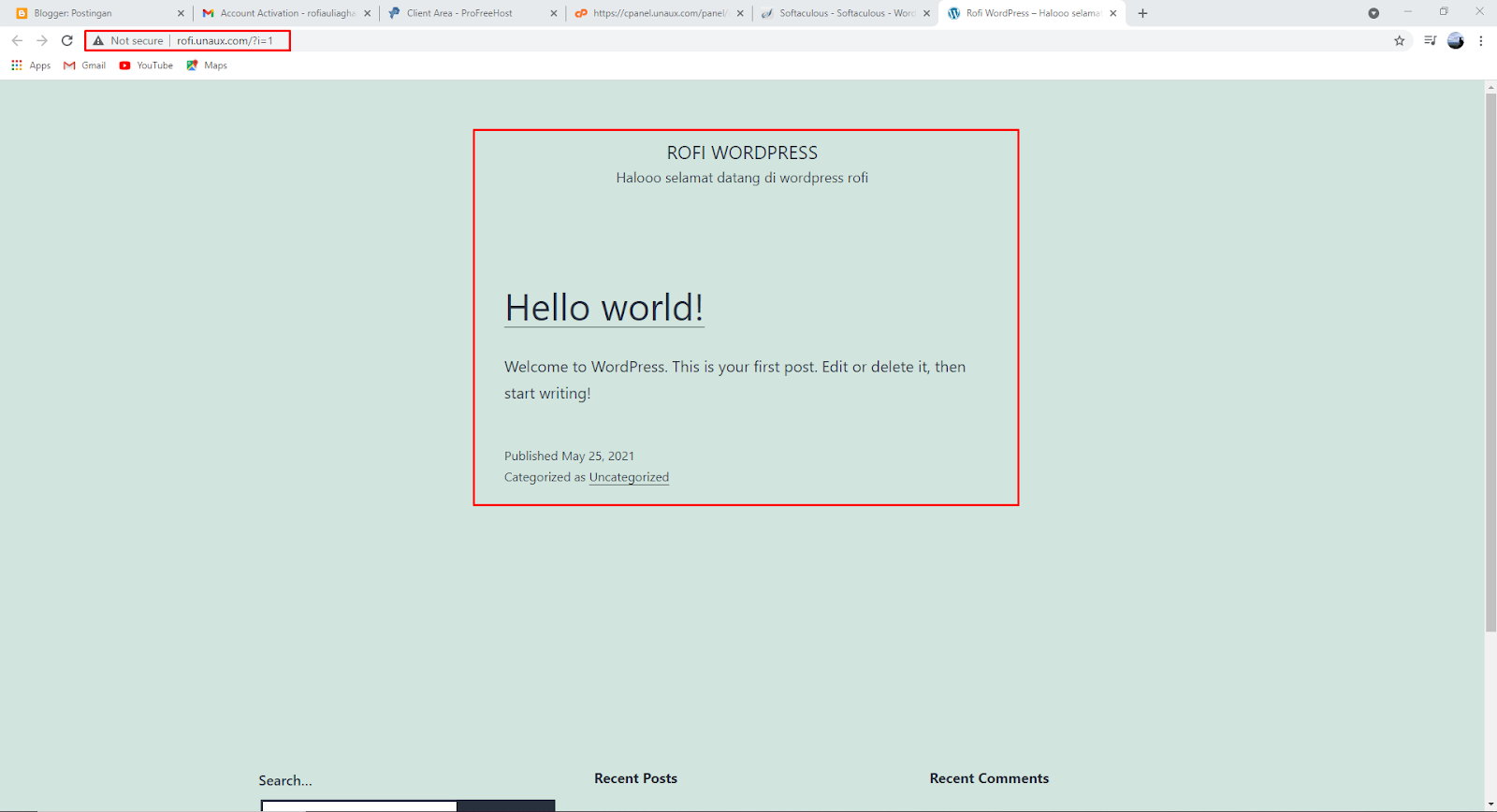
Task: Open the tab search dropdown icon
Action: (1373, 13)
